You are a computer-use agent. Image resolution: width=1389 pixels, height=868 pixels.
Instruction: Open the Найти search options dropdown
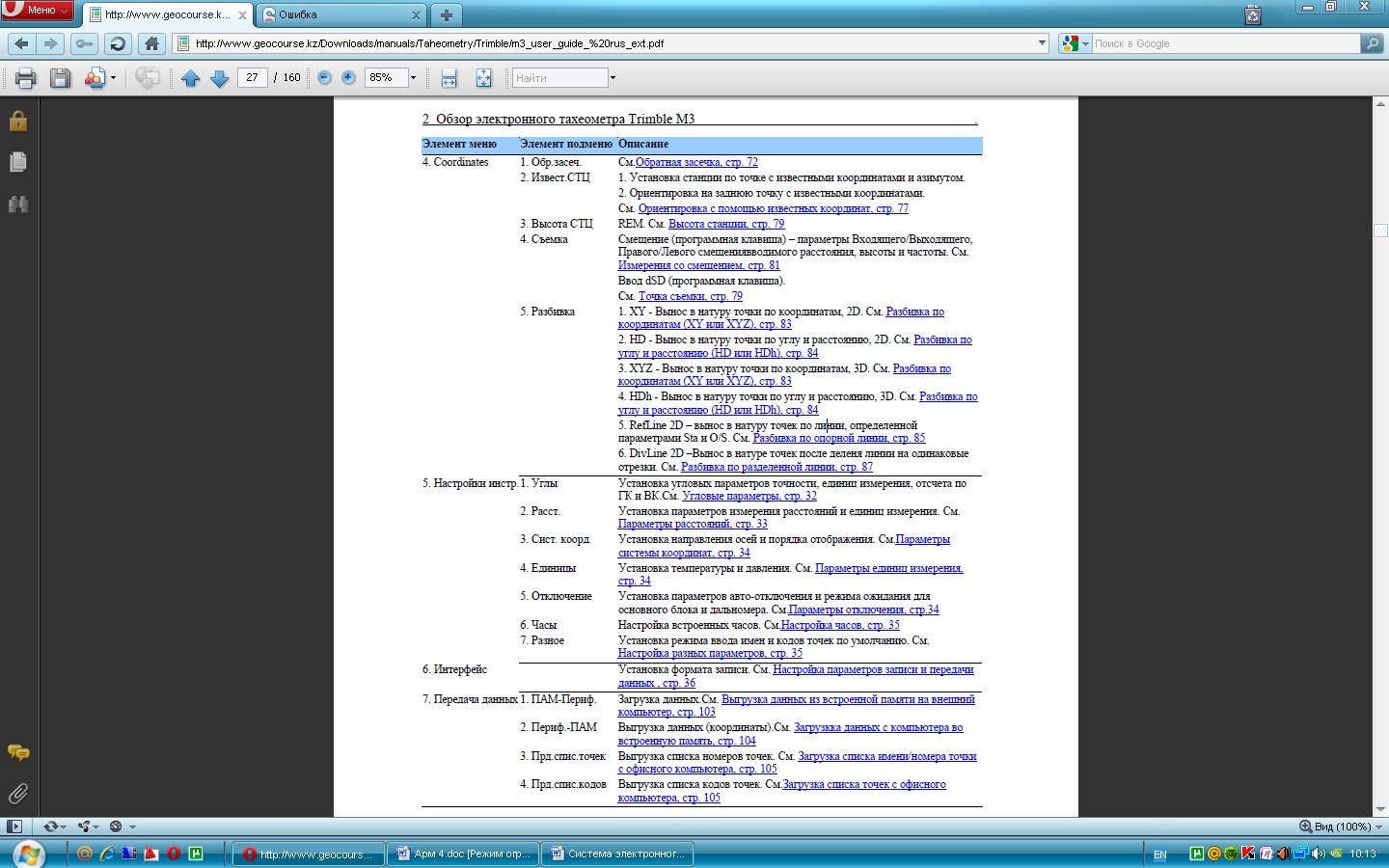click(x=613, y=77)
